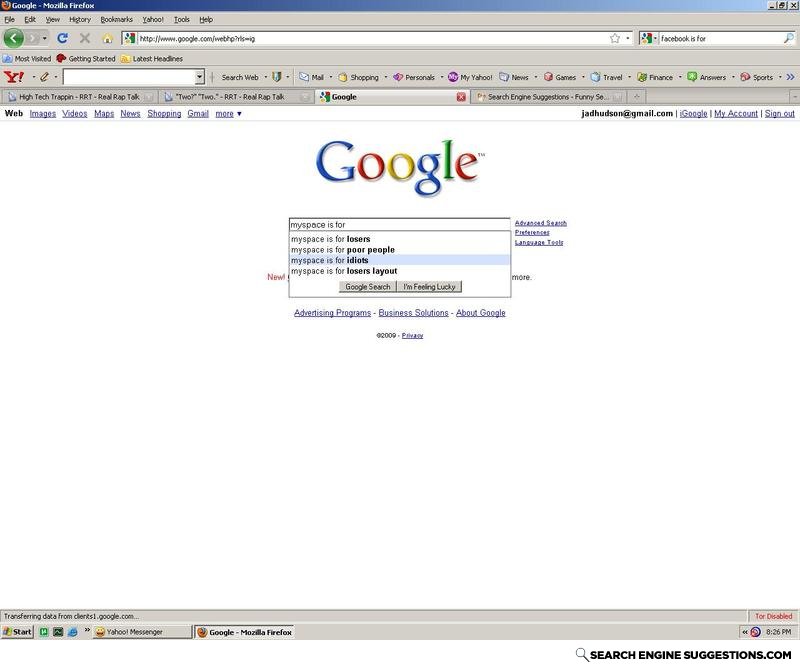Click Tor Disabled status bar toggle
This screenshot has width=800, height=666.
click(x=773, y=616)
